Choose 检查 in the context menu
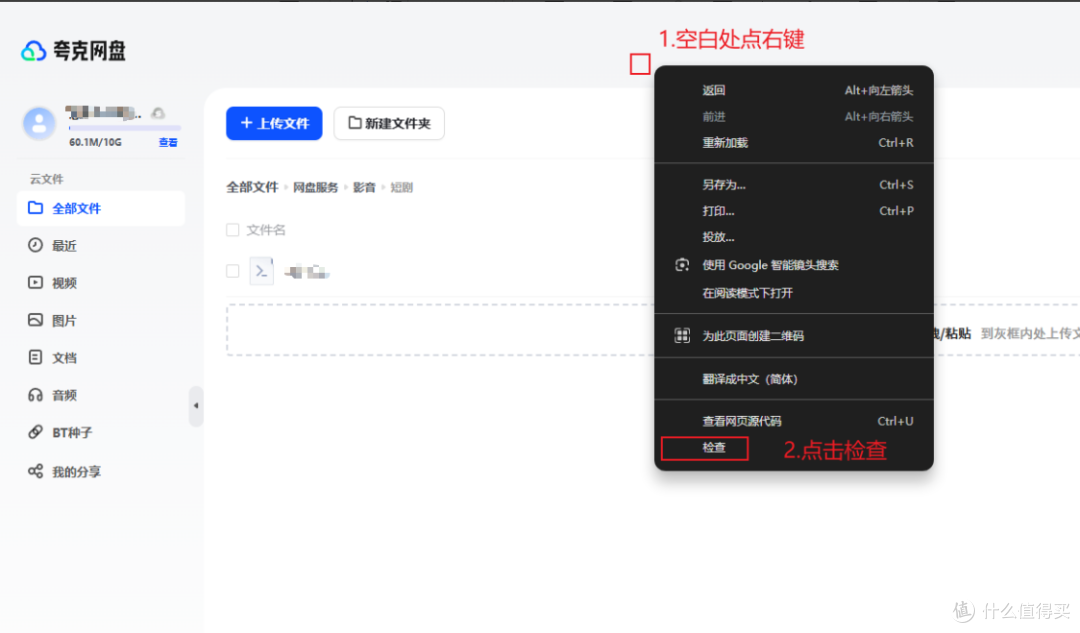This screenshot has width=1080, height=633. [x=714, y=448]
